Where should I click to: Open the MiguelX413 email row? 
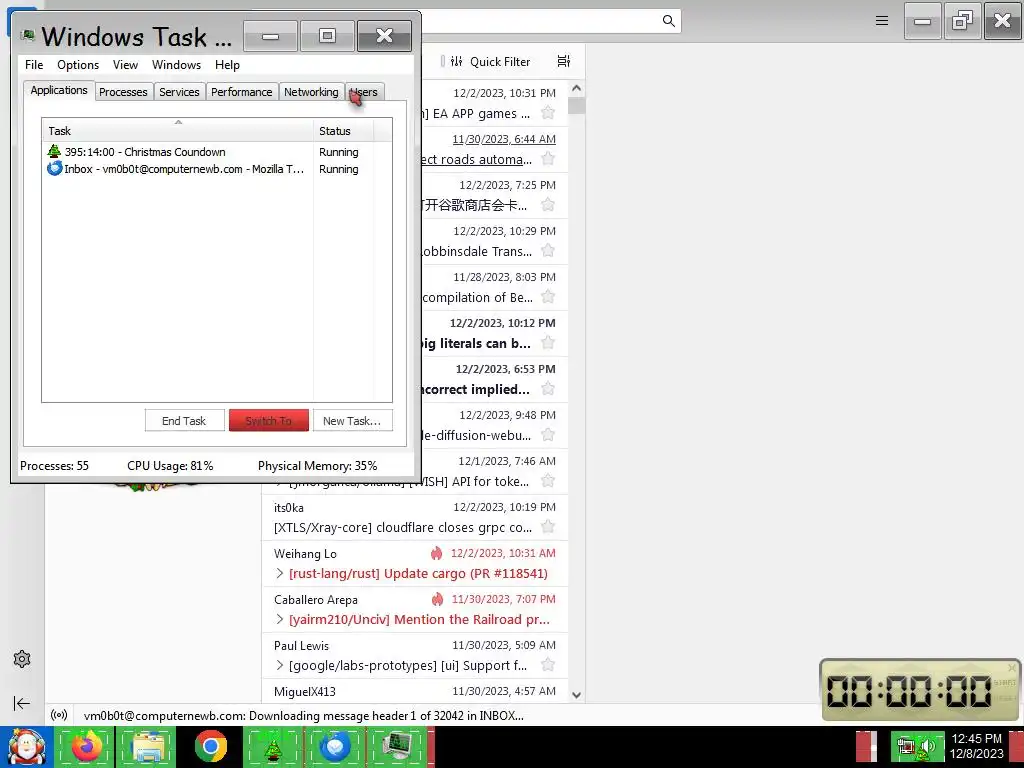[415, 691]
